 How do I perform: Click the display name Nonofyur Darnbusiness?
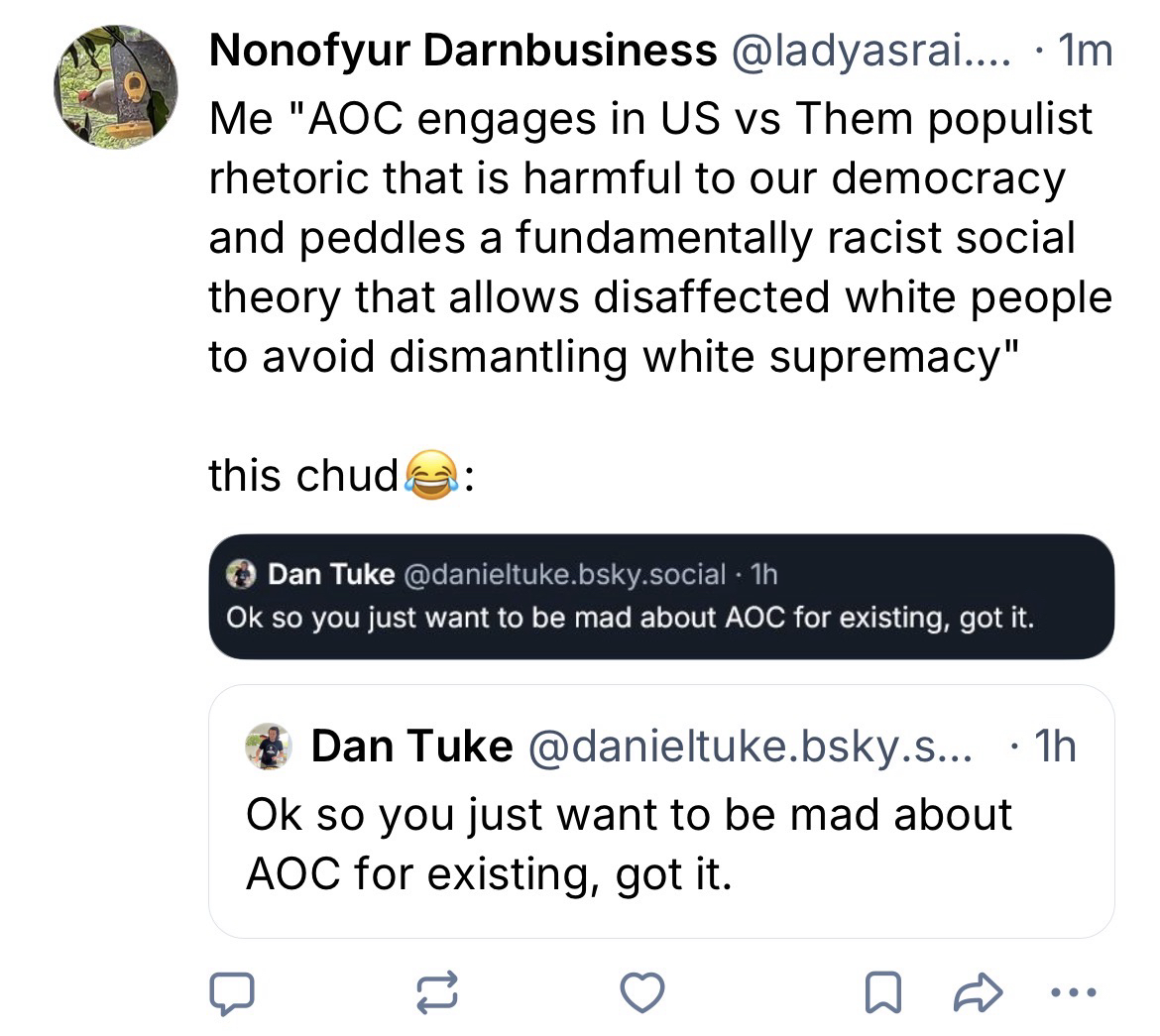coord(462,50)
